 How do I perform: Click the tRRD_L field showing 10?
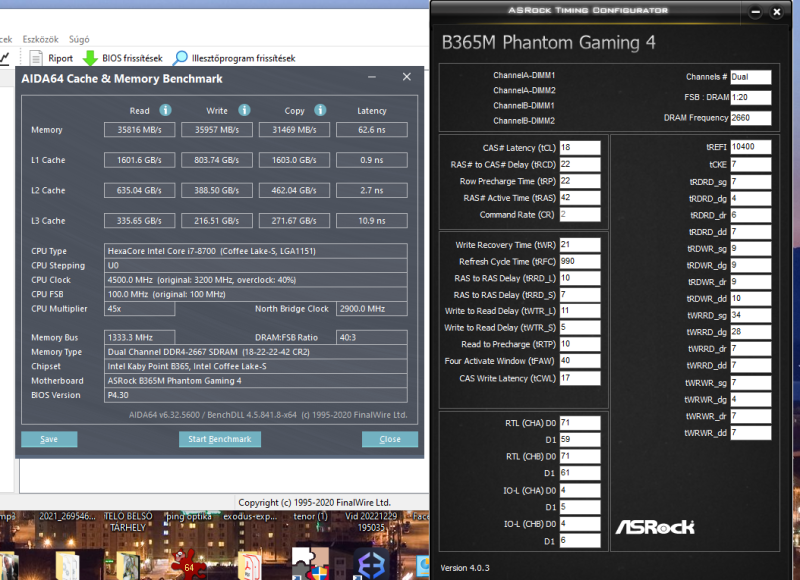pyautogui.click(x=580, y=278)
